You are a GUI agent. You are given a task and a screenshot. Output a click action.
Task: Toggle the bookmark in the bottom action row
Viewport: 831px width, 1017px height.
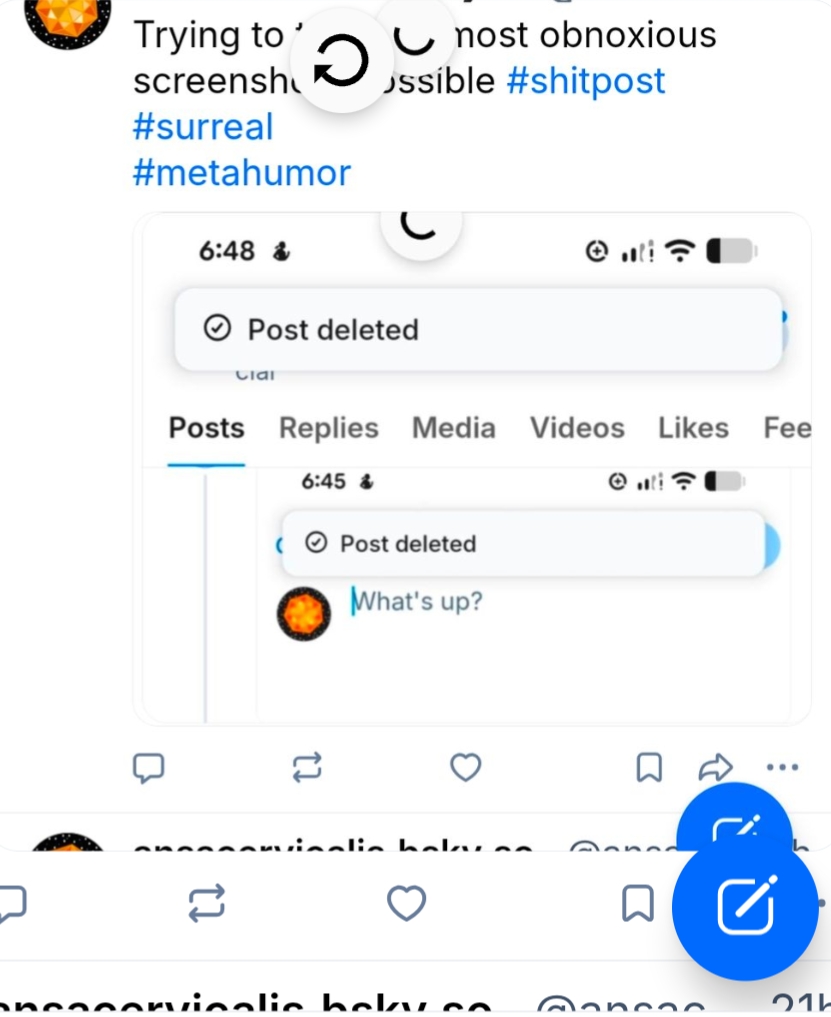[x=637, y=904]
